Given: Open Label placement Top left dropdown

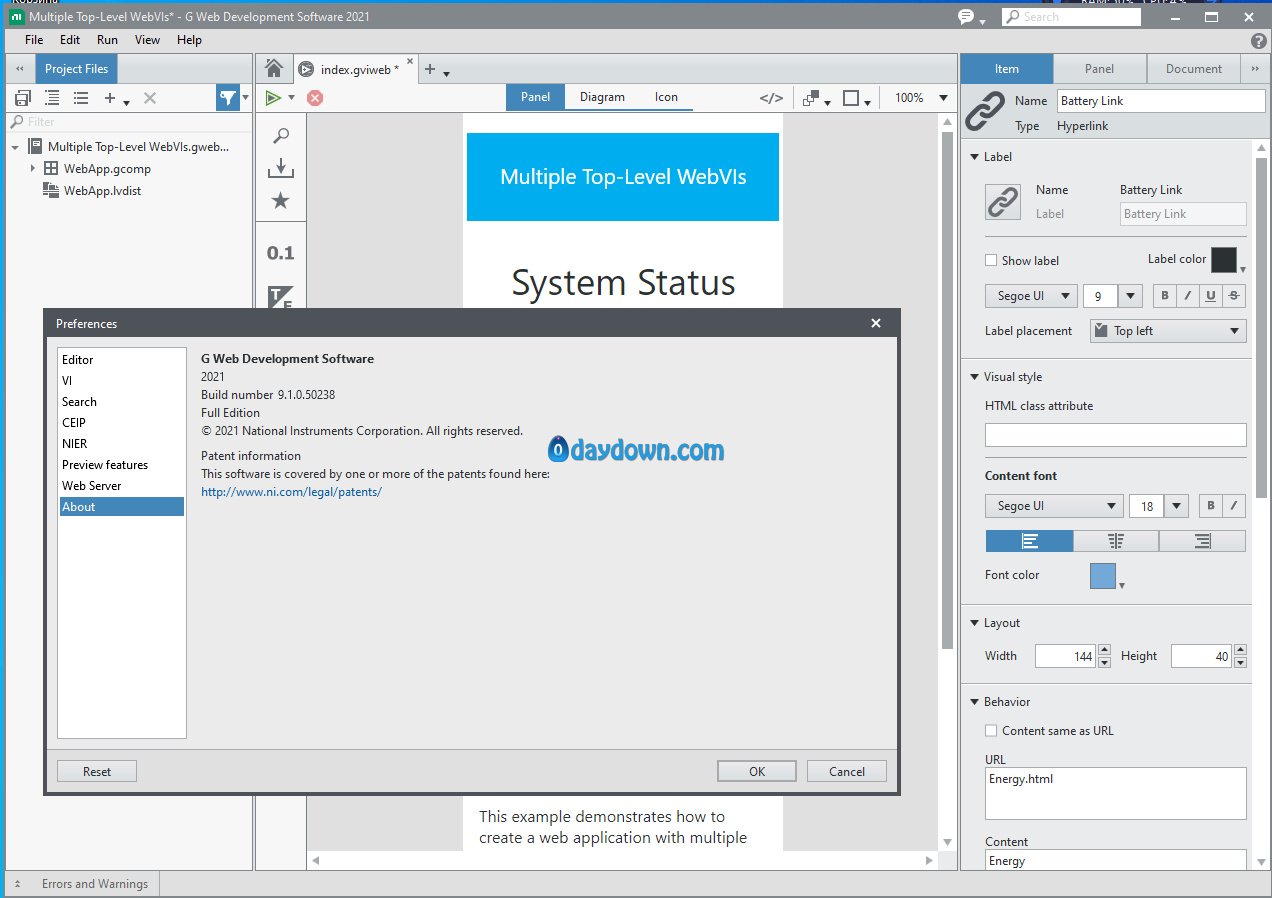Looking at the screenshot, I should coord(1168,331).
